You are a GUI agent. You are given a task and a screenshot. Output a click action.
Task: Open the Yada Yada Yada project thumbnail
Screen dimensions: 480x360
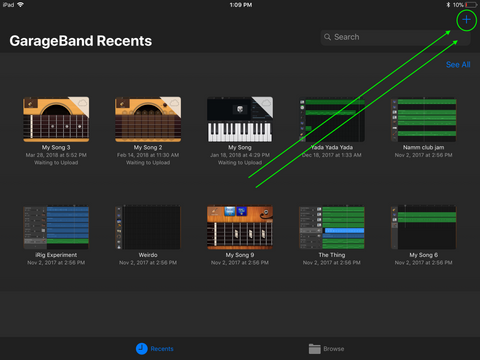(x=332, y=119)
